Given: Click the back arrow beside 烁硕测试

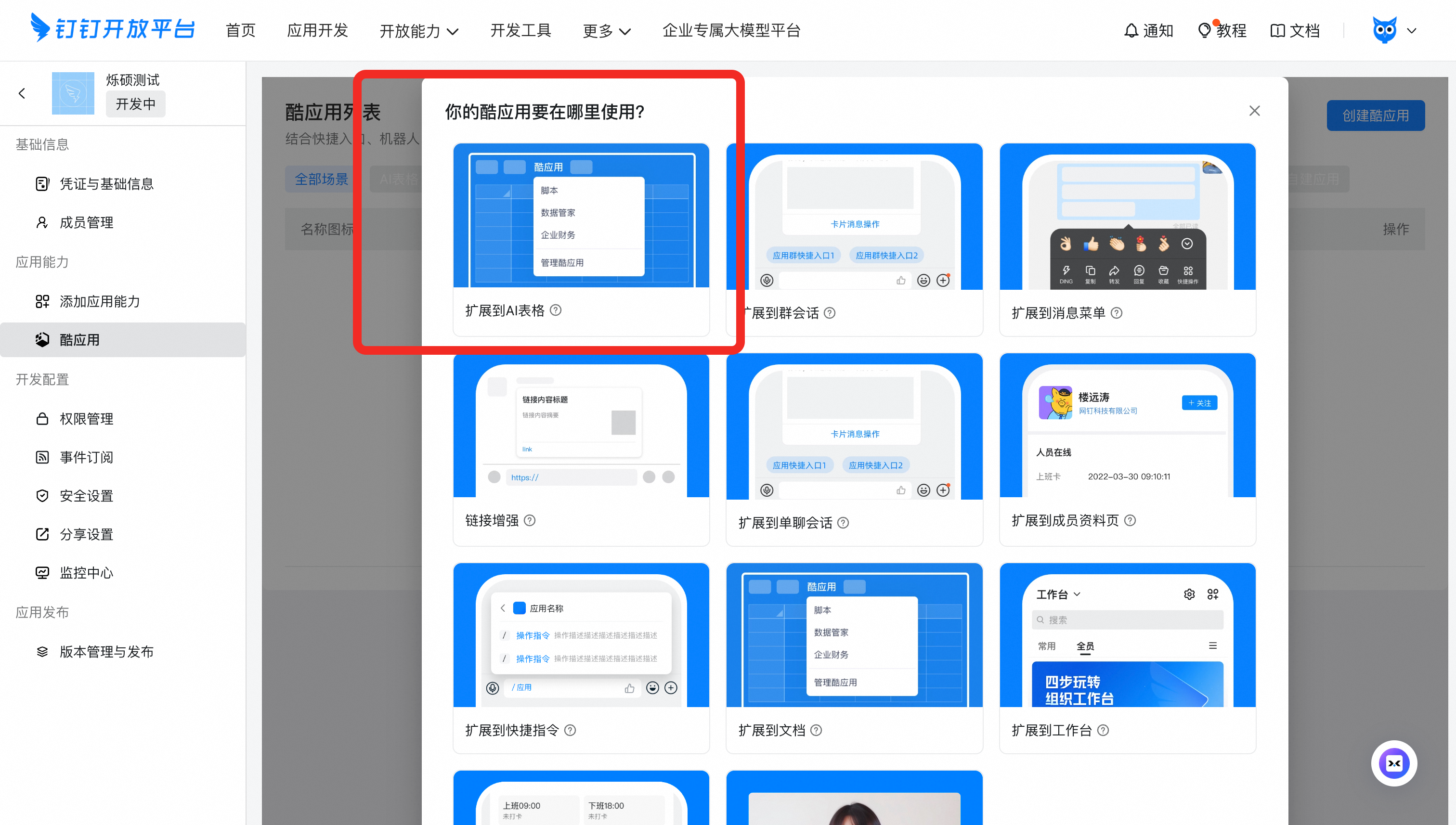Looking at the screenshot, I should pyautogui.click(x=22, y=93).
